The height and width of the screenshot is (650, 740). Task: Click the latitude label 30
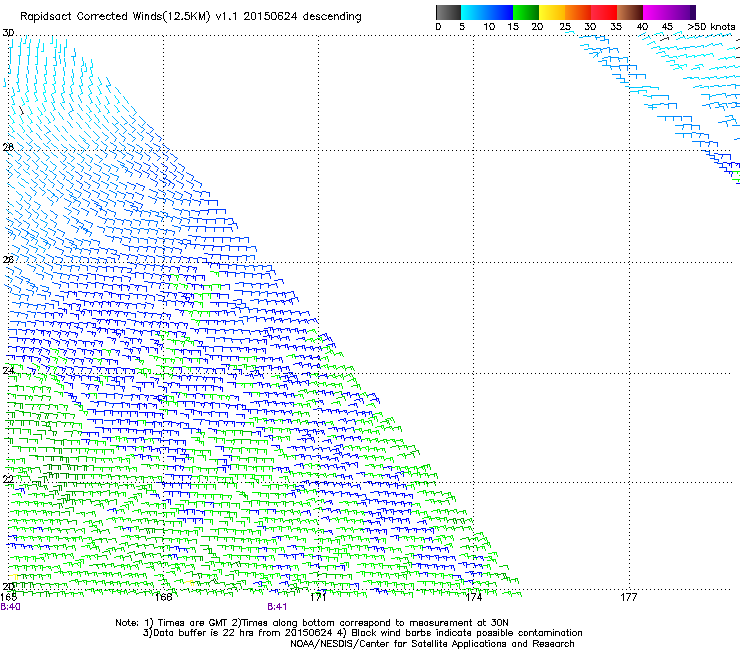click(x=8, y=33)
